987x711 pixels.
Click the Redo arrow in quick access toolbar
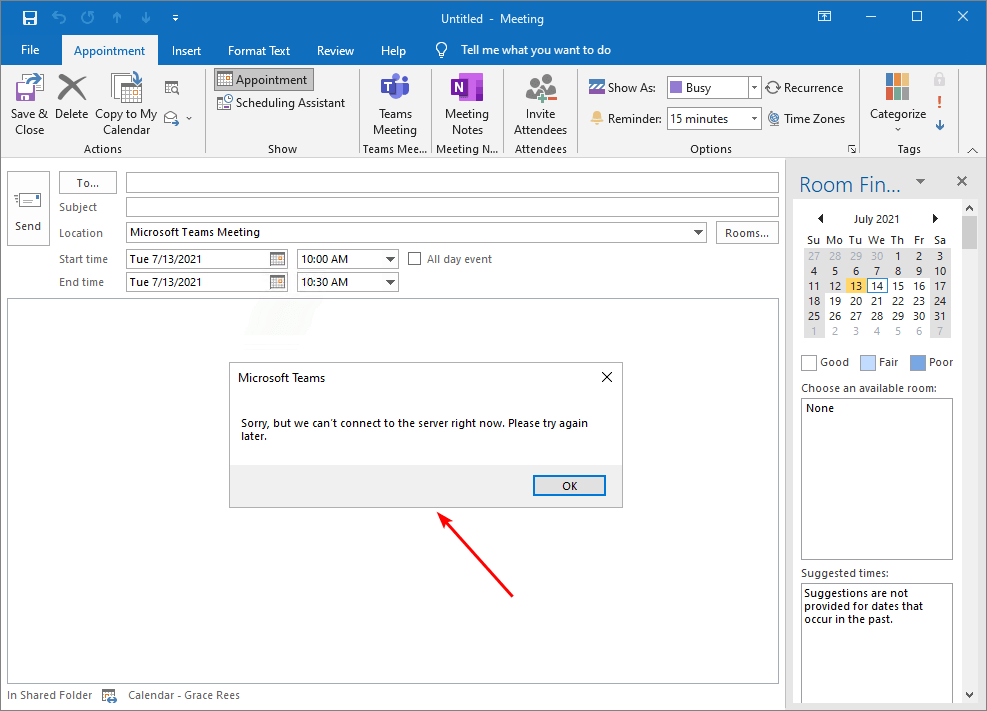[x=87, y=18]
